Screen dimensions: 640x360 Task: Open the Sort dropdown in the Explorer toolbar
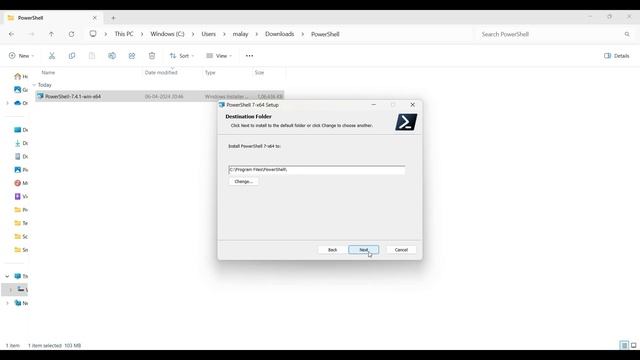point(182,56)
